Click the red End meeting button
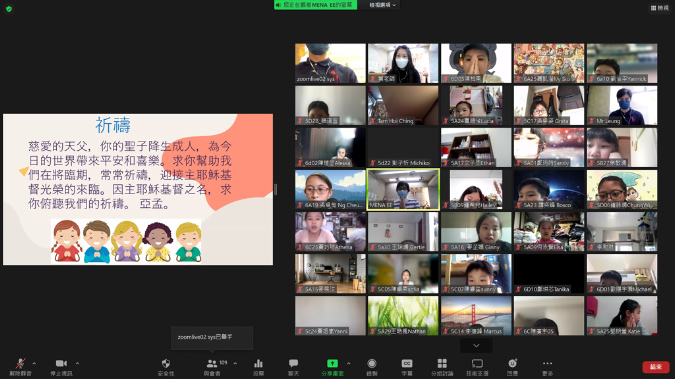The width and height of the screenshot is (675, 379). tap(656, 367)
